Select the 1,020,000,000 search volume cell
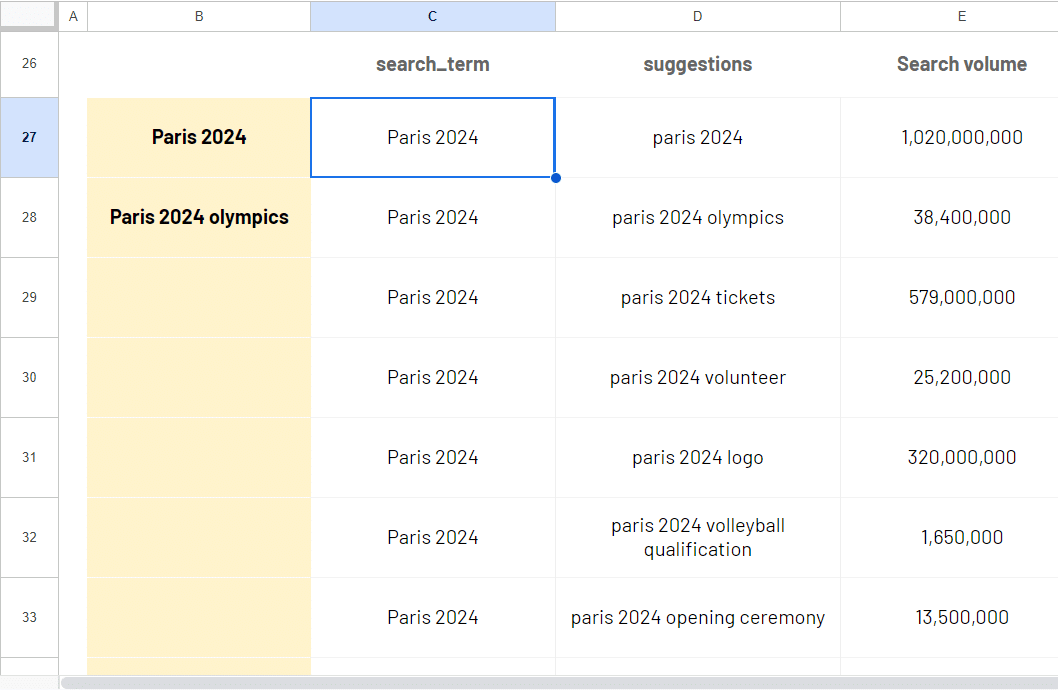Viewport: 1058px width, 690px height. pos(961,137)
